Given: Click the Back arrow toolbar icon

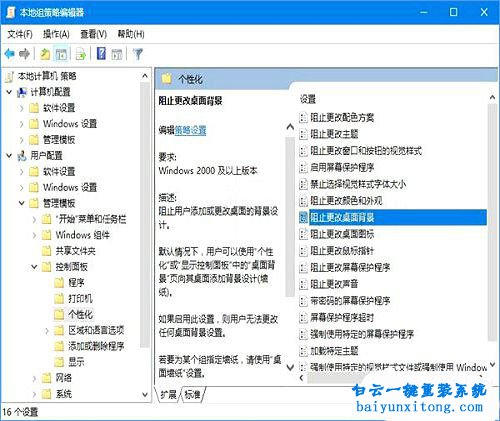Looking at the screenshot, I should 10,54.
